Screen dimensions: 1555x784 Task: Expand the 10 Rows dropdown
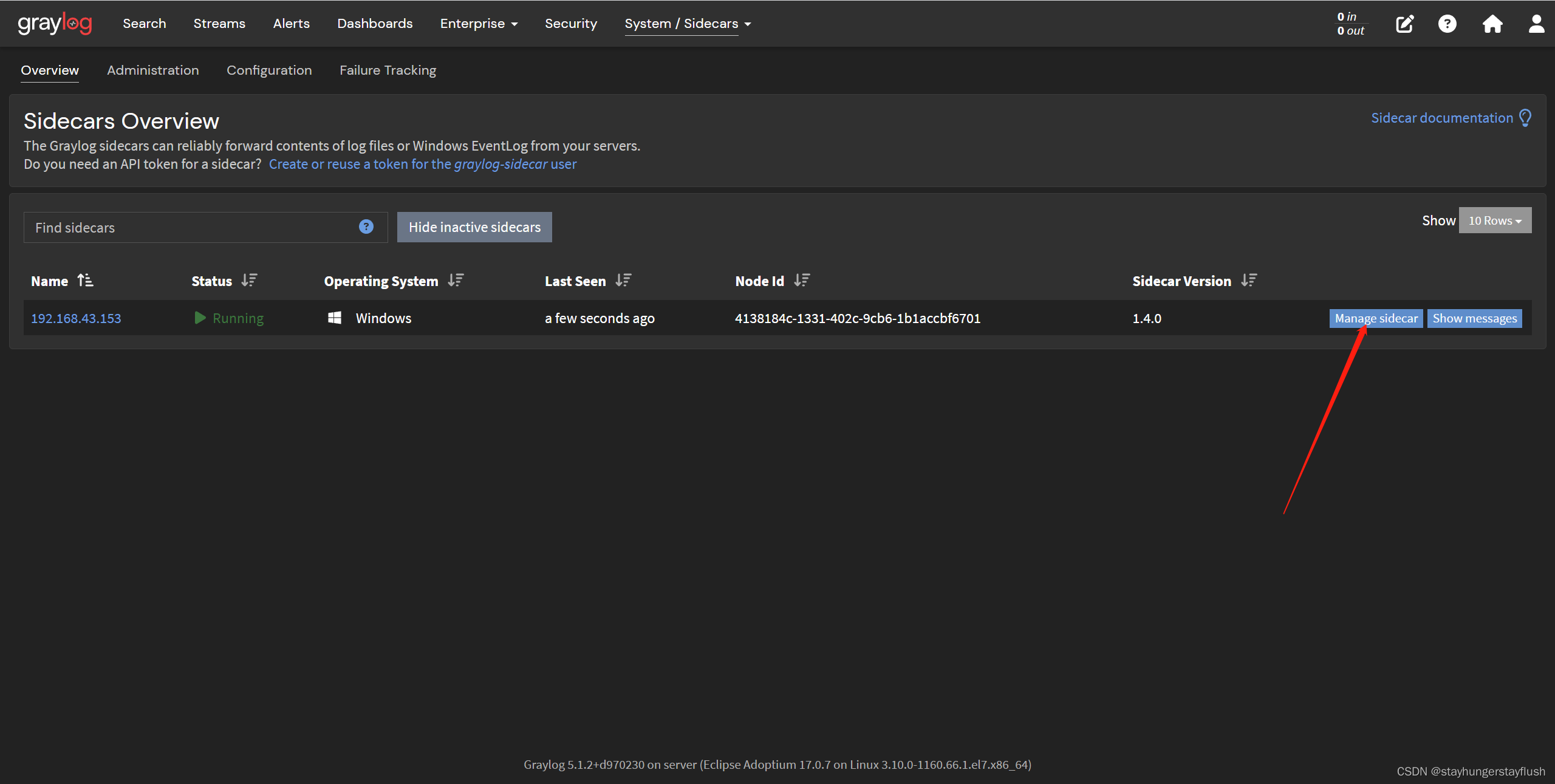click(1494, 220)
